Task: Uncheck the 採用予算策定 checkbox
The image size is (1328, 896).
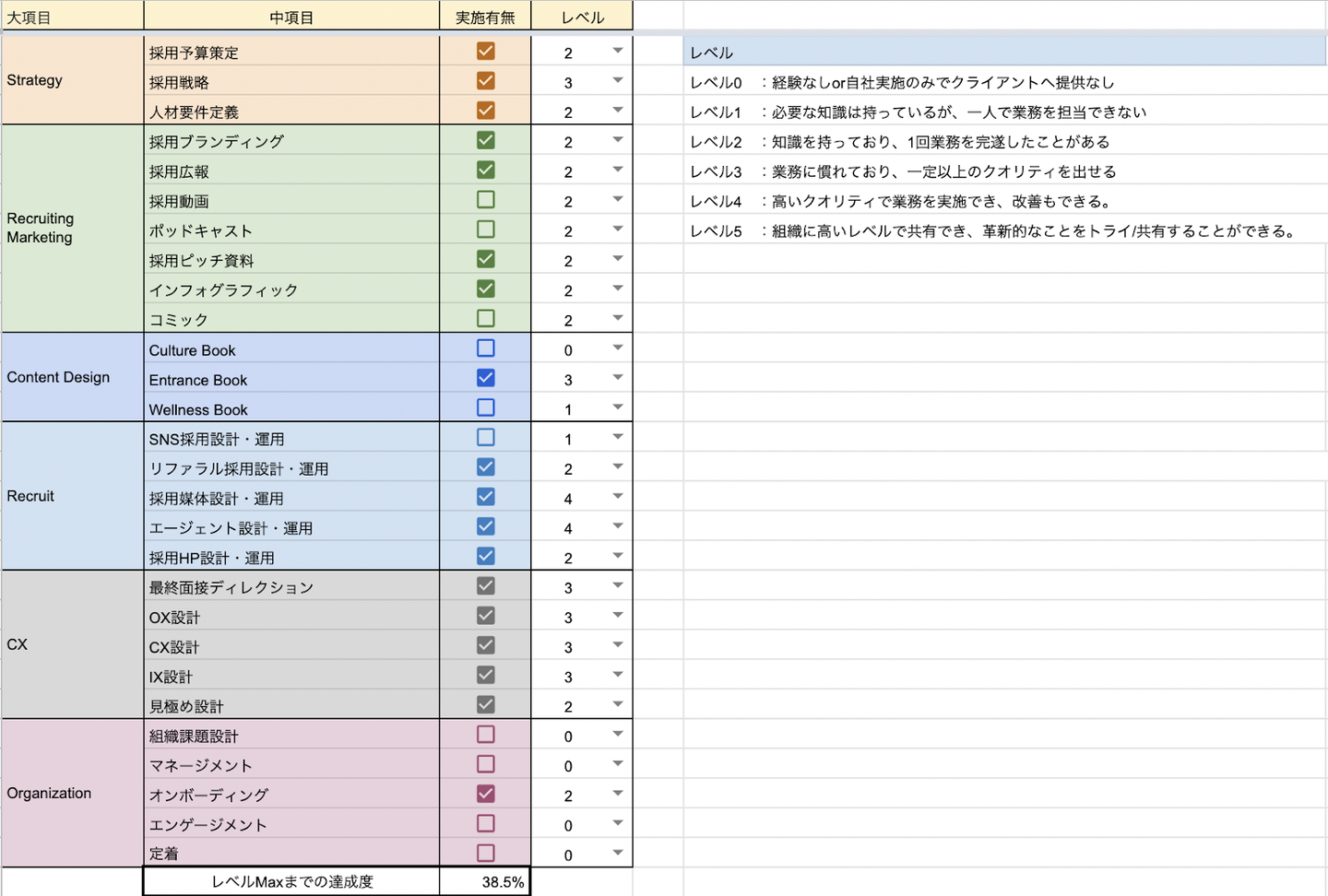Action: (x=486, y=52)
